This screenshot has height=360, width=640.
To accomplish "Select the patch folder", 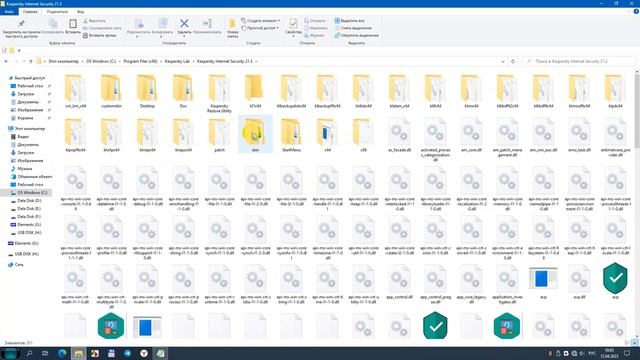I will [x=219, y=135].
